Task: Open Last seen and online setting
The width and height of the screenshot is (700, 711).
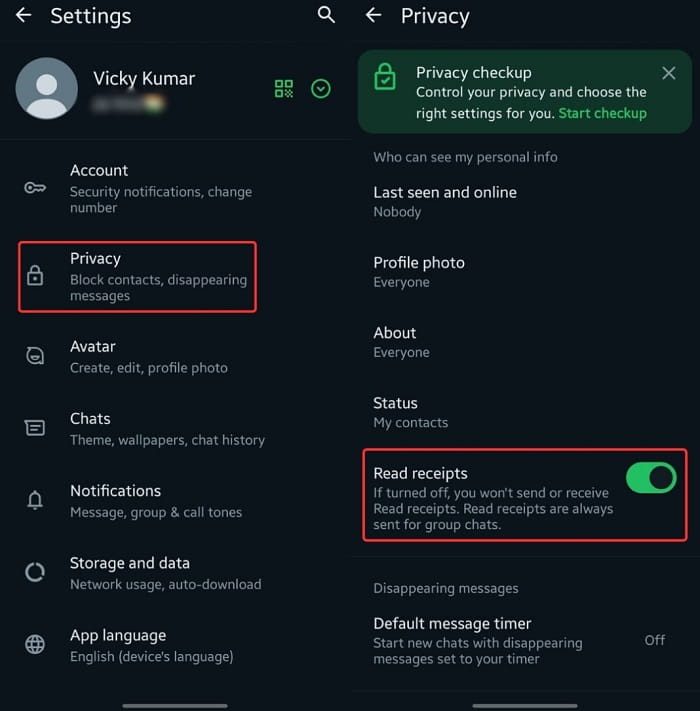Action: coord(525,202)
